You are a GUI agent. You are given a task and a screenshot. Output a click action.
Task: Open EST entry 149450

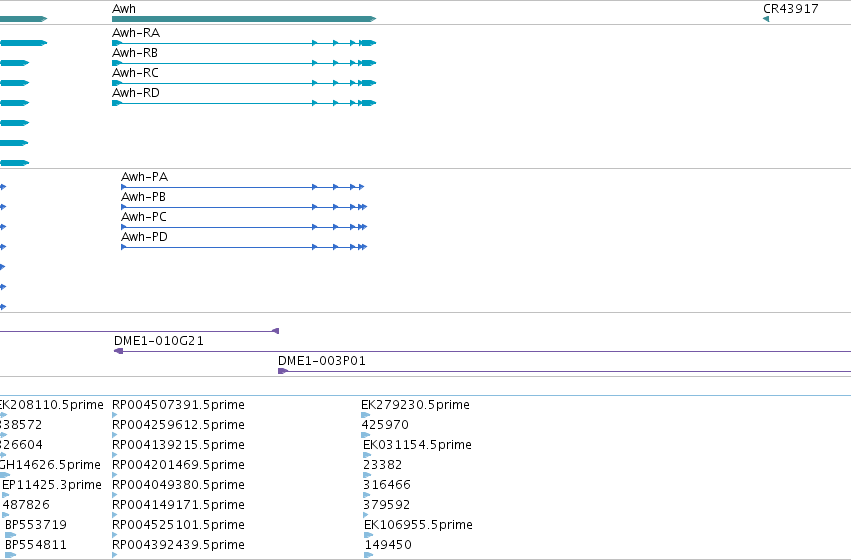tap(388, 545)
